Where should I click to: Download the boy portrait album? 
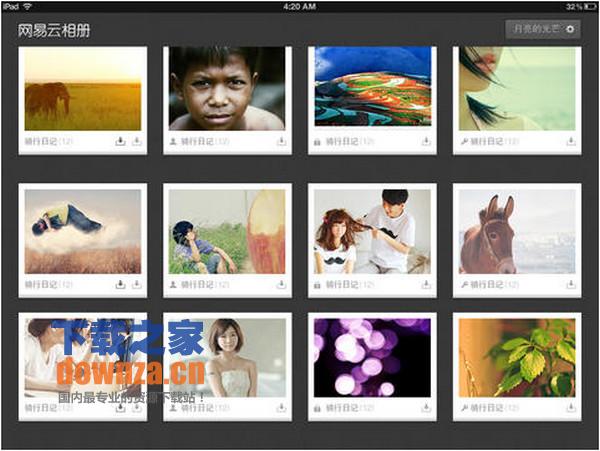(281, 142)
